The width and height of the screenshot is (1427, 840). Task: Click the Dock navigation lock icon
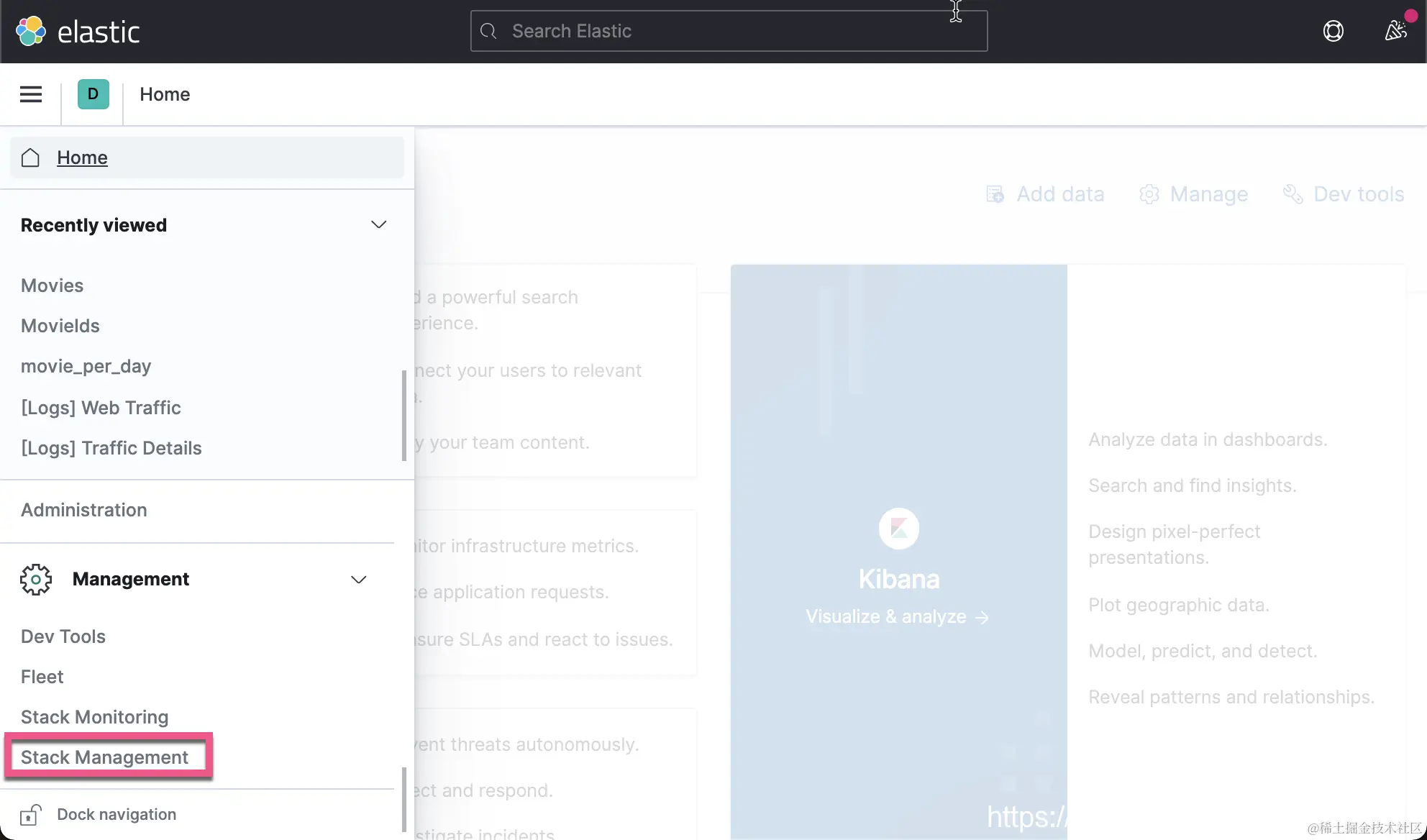tap(30, 814)
